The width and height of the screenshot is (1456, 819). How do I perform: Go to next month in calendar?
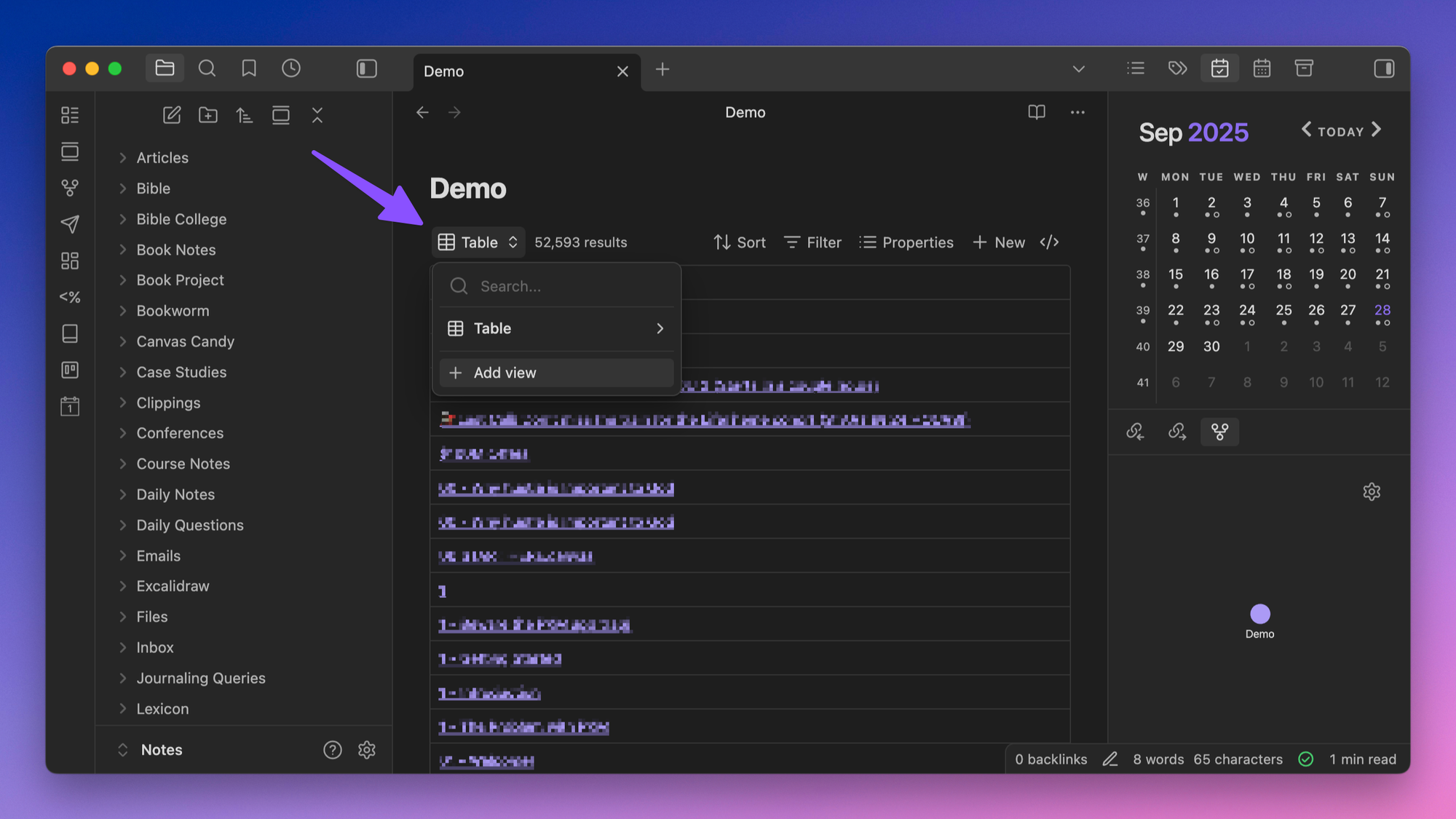pyautogui.click(x=1376, y=130)
